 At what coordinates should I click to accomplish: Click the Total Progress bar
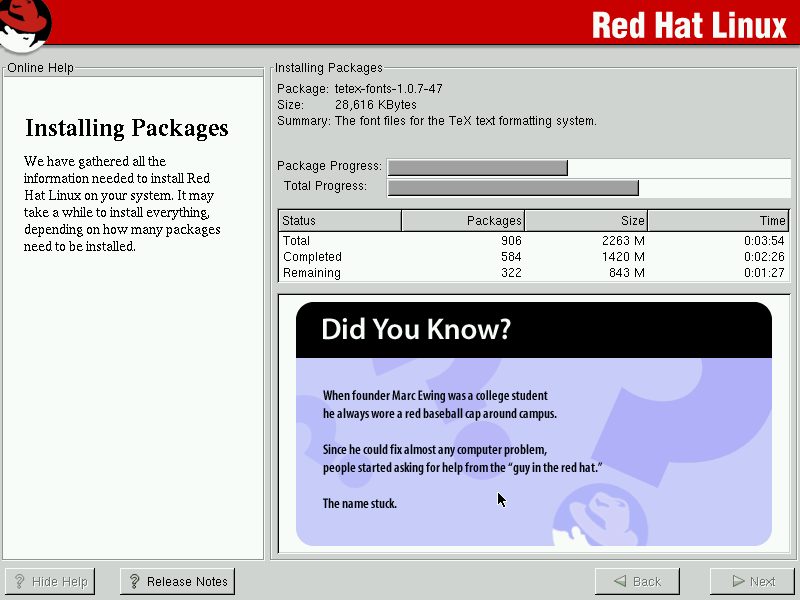coord(589,187)
